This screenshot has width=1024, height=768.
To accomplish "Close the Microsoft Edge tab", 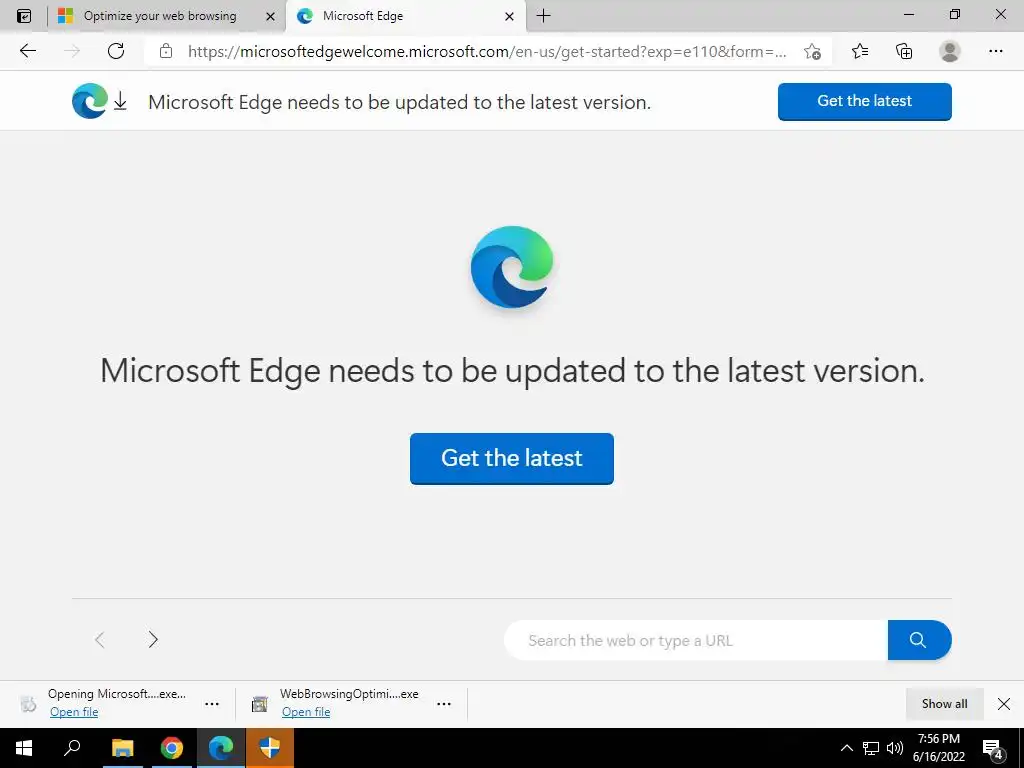I will click(x=509, y=16).
